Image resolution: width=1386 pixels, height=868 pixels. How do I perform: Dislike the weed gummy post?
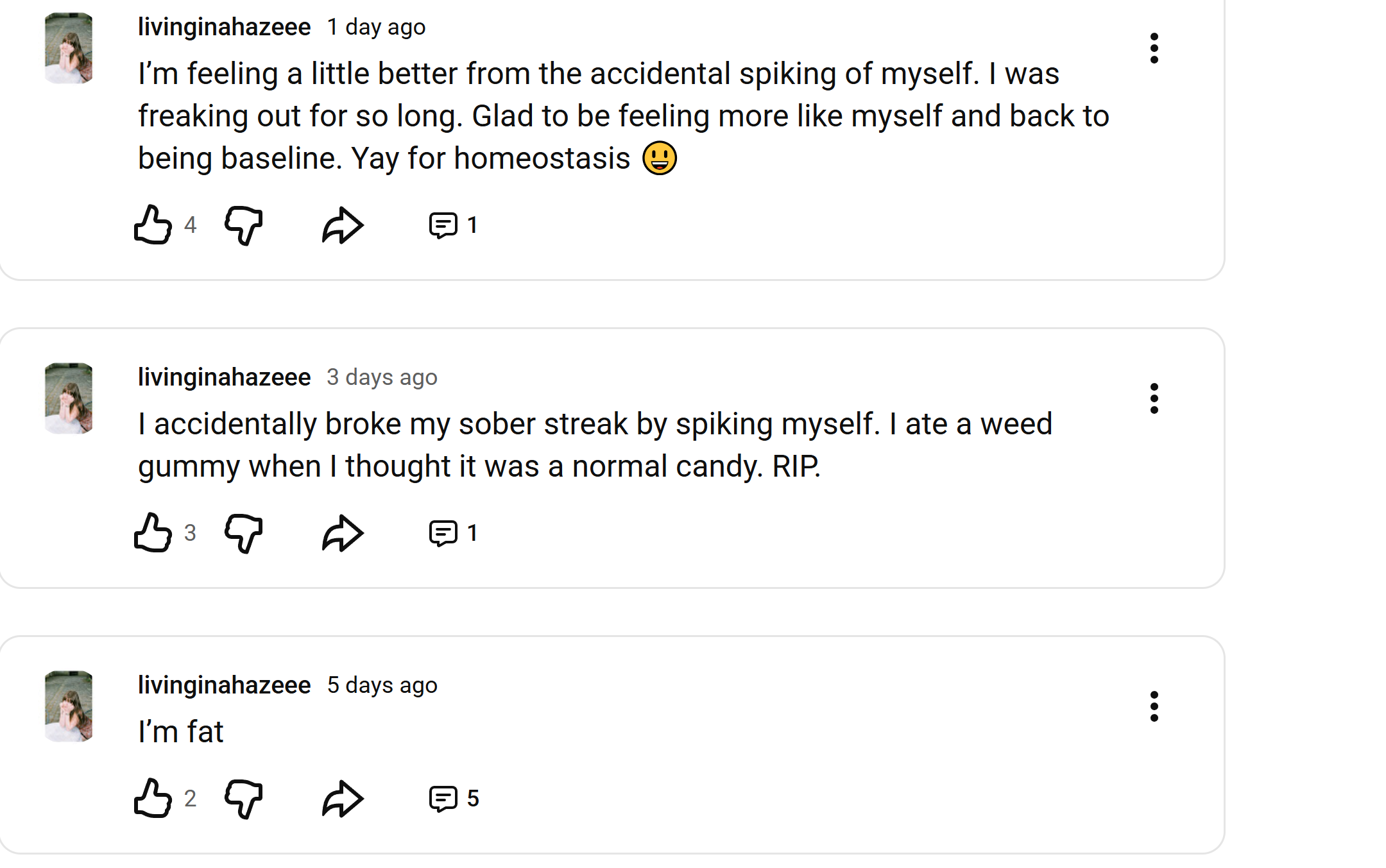244,533
